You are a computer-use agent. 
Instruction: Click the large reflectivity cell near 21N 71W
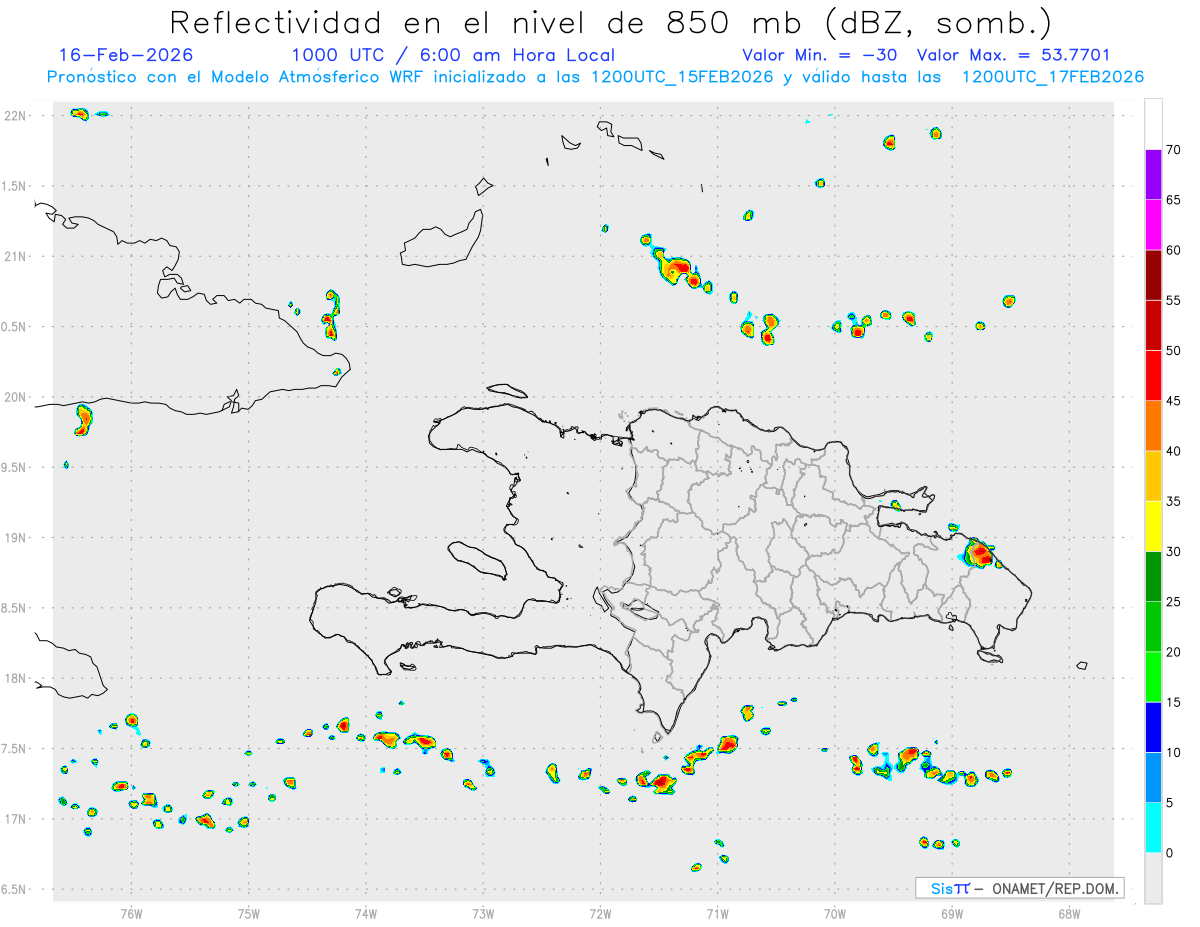[x=677, y=268]
